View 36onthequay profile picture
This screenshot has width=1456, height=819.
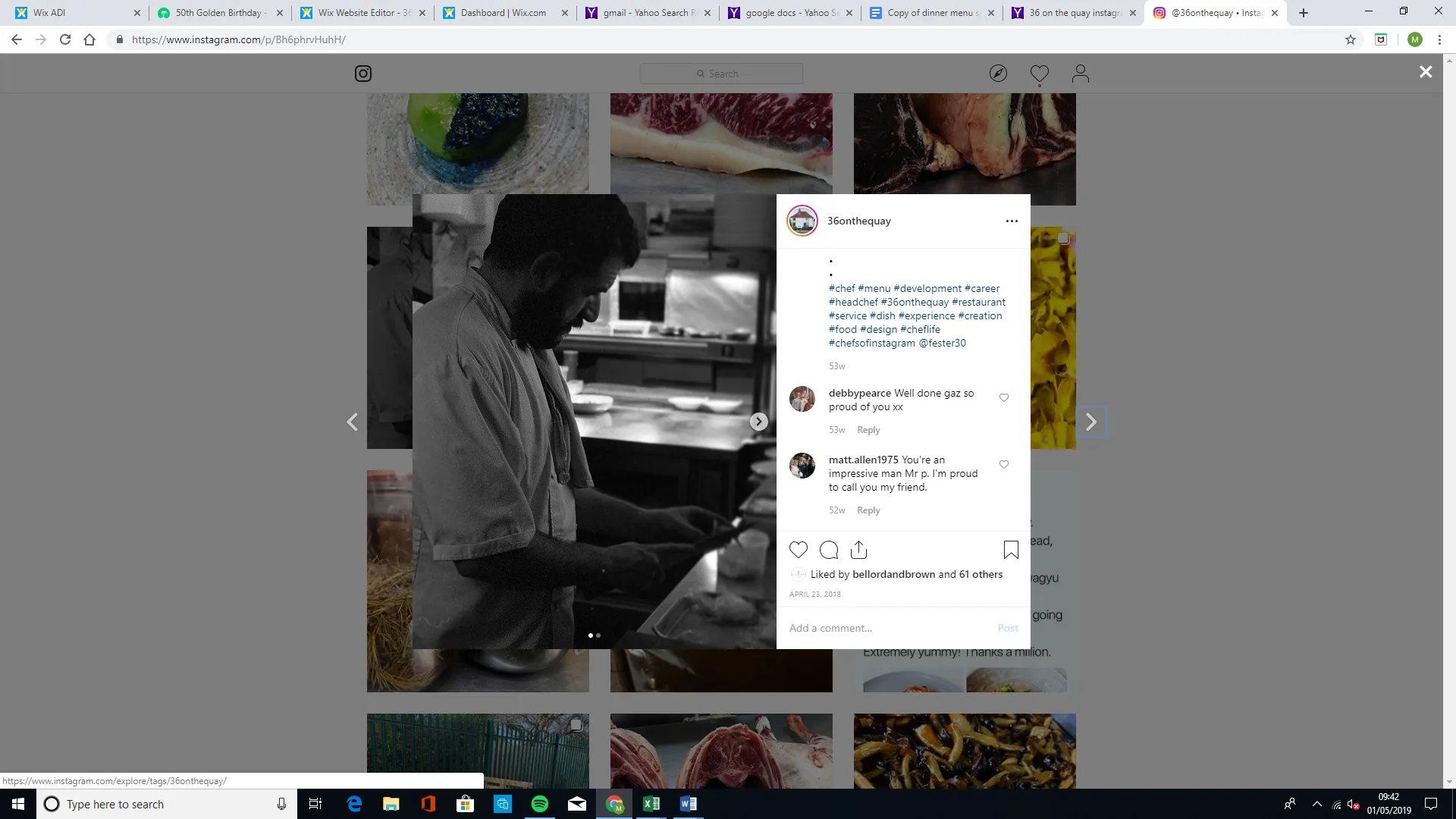pyautogui.click(x=802, y=221)
